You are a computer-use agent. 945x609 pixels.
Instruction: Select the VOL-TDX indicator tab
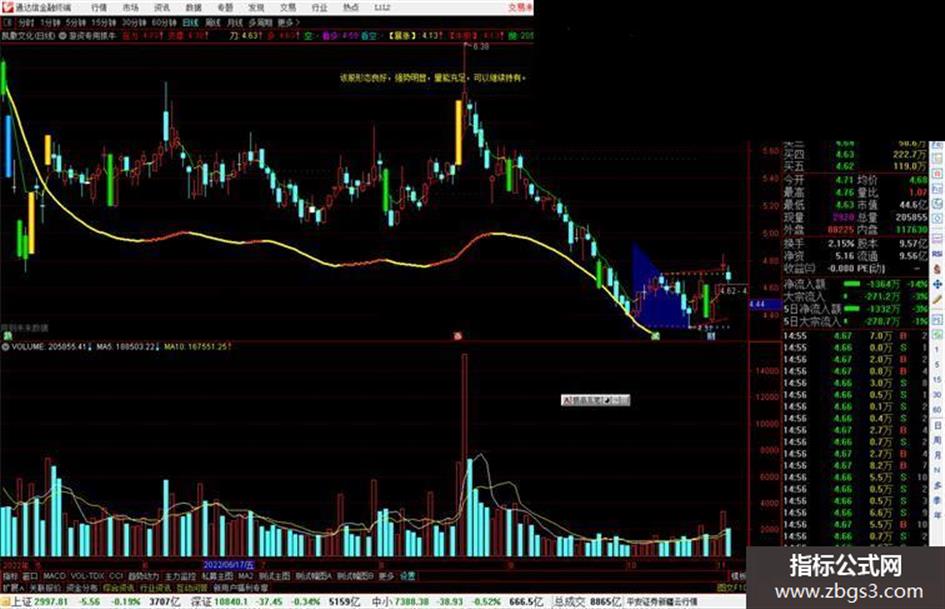tap(87, 576)
